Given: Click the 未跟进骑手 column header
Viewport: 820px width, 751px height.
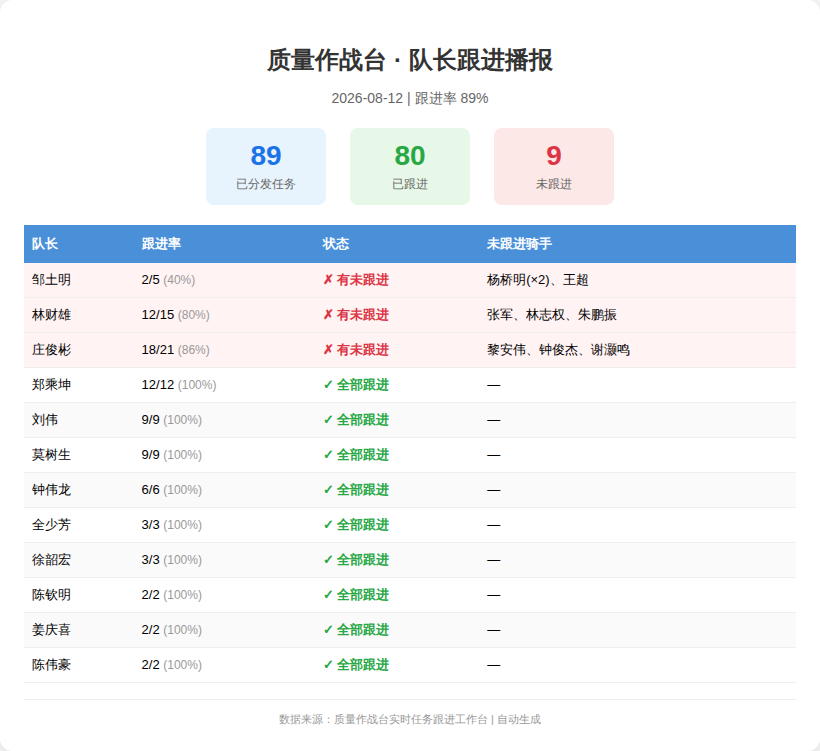Looking at the screenshot, I should point(519,244).
